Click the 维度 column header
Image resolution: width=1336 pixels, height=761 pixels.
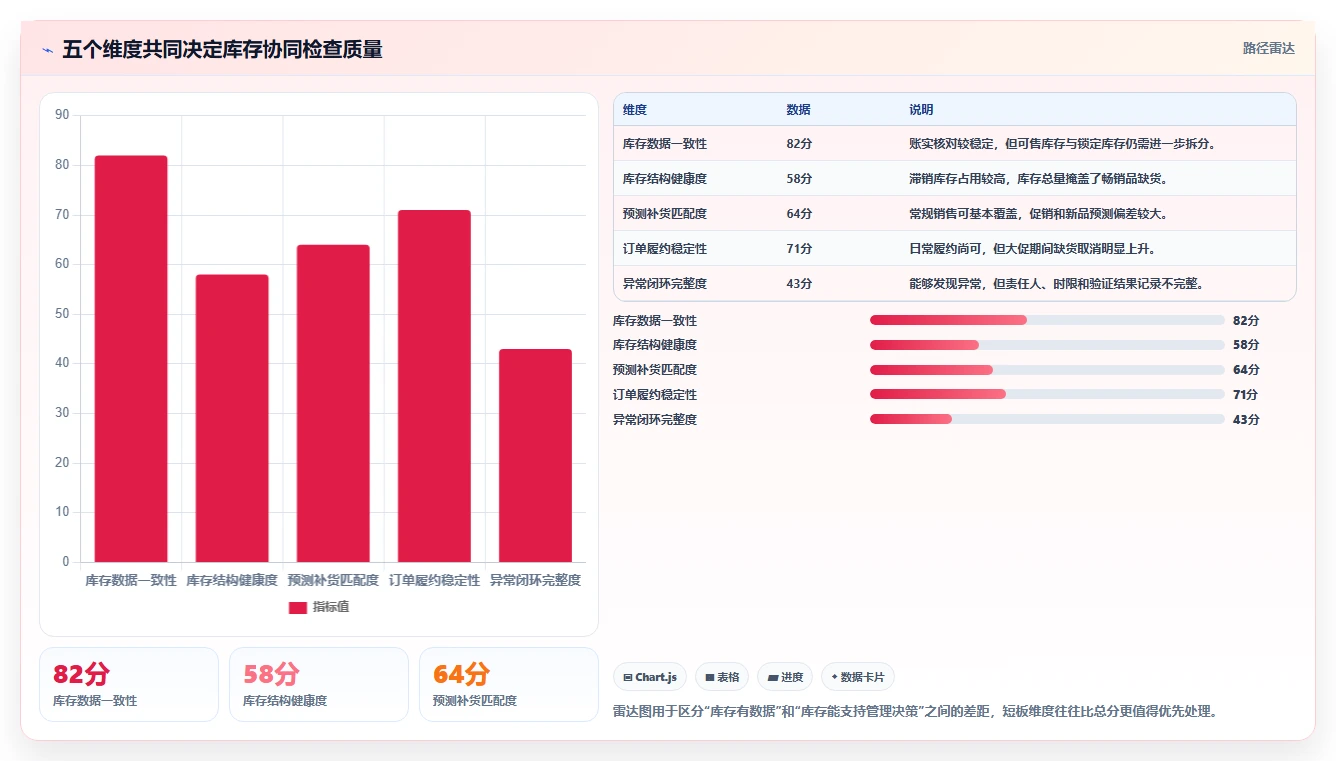coord(635,110)
